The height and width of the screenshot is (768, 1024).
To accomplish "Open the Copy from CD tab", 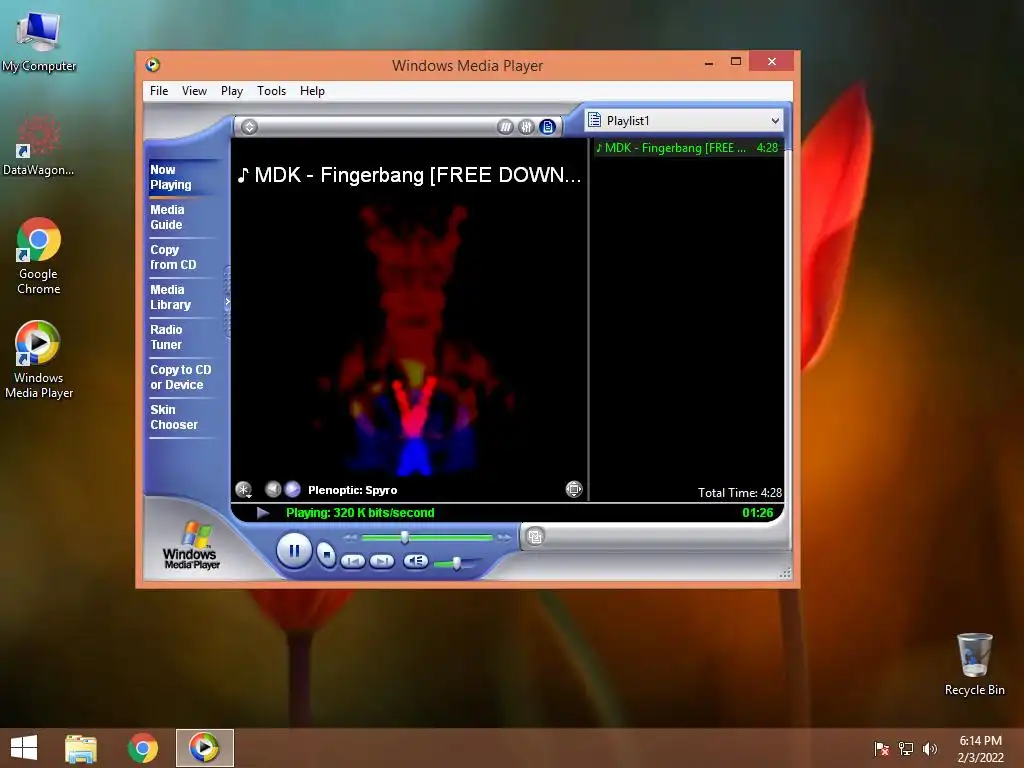I will point(173,257).
